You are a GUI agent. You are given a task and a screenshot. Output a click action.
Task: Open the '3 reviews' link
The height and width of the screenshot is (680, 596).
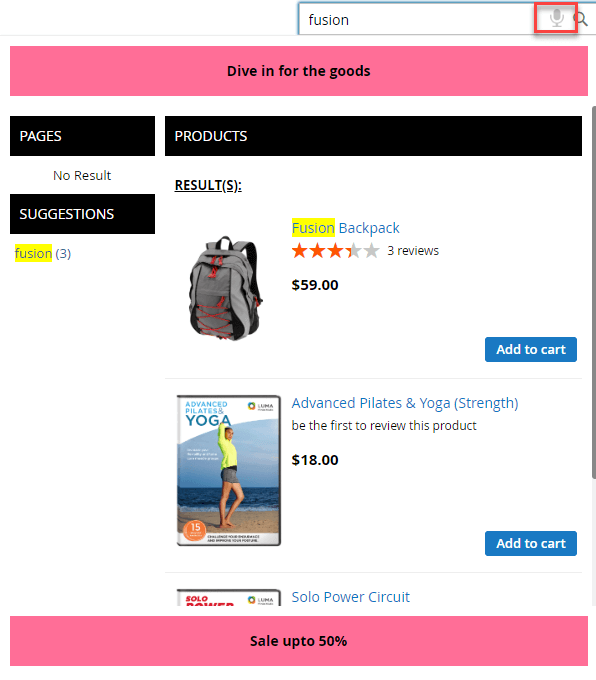[413, 251]
